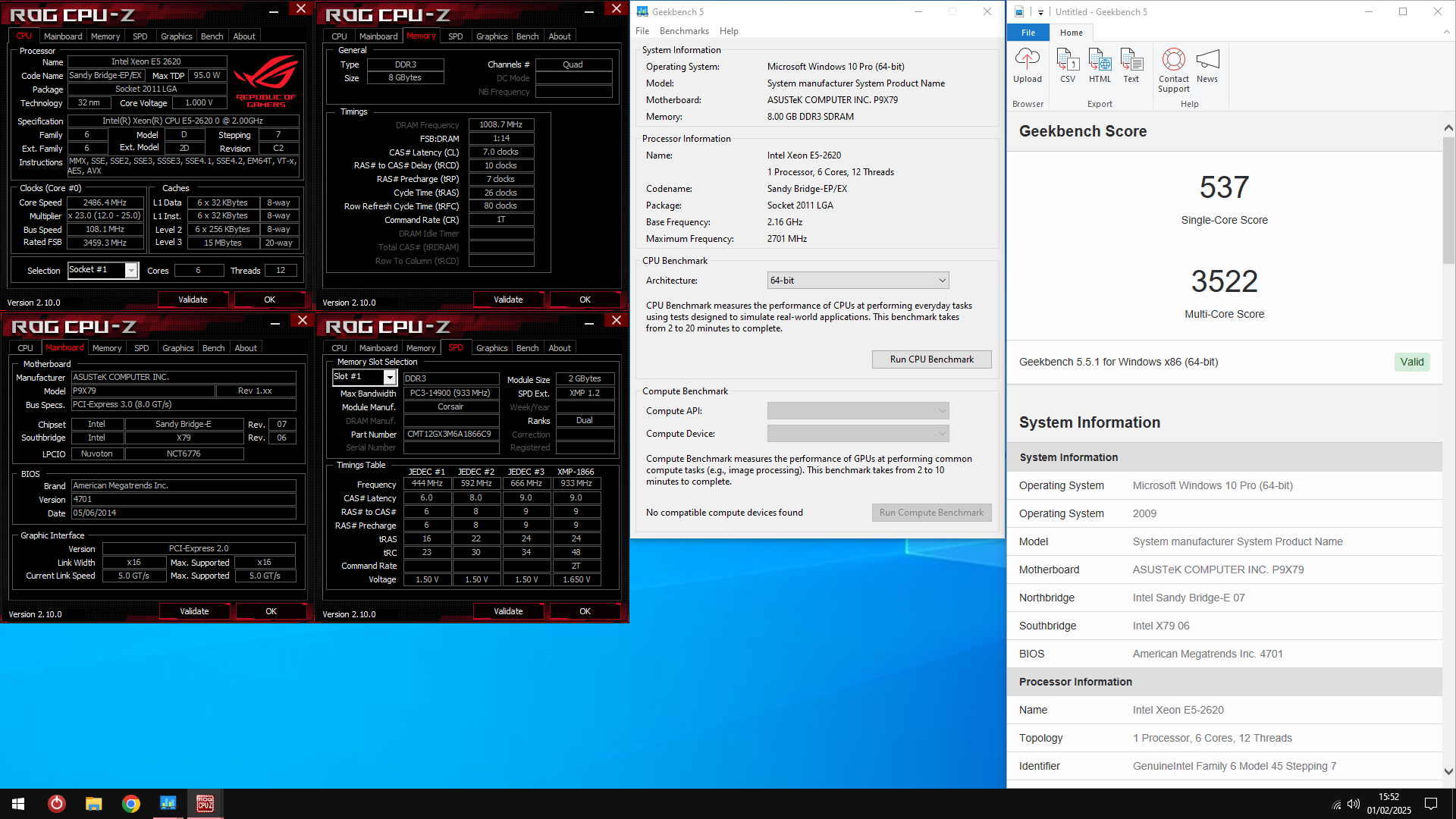This screenshot has height=819, width=1456.
Task: Open Contact Support from the ribbon
Action: (x=1174, y=70)
